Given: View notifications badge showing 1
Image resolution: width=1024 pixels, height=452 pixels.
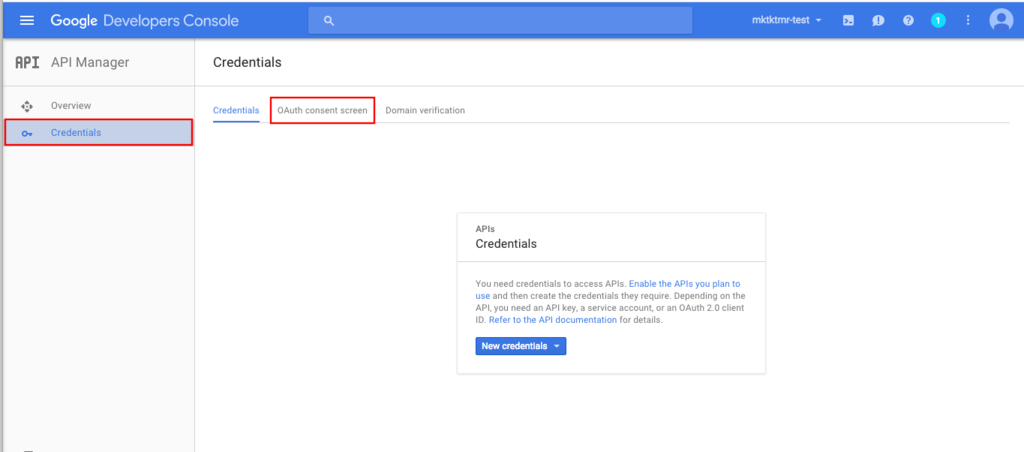Looking at the screenshot, I should [x=938, y=20].
